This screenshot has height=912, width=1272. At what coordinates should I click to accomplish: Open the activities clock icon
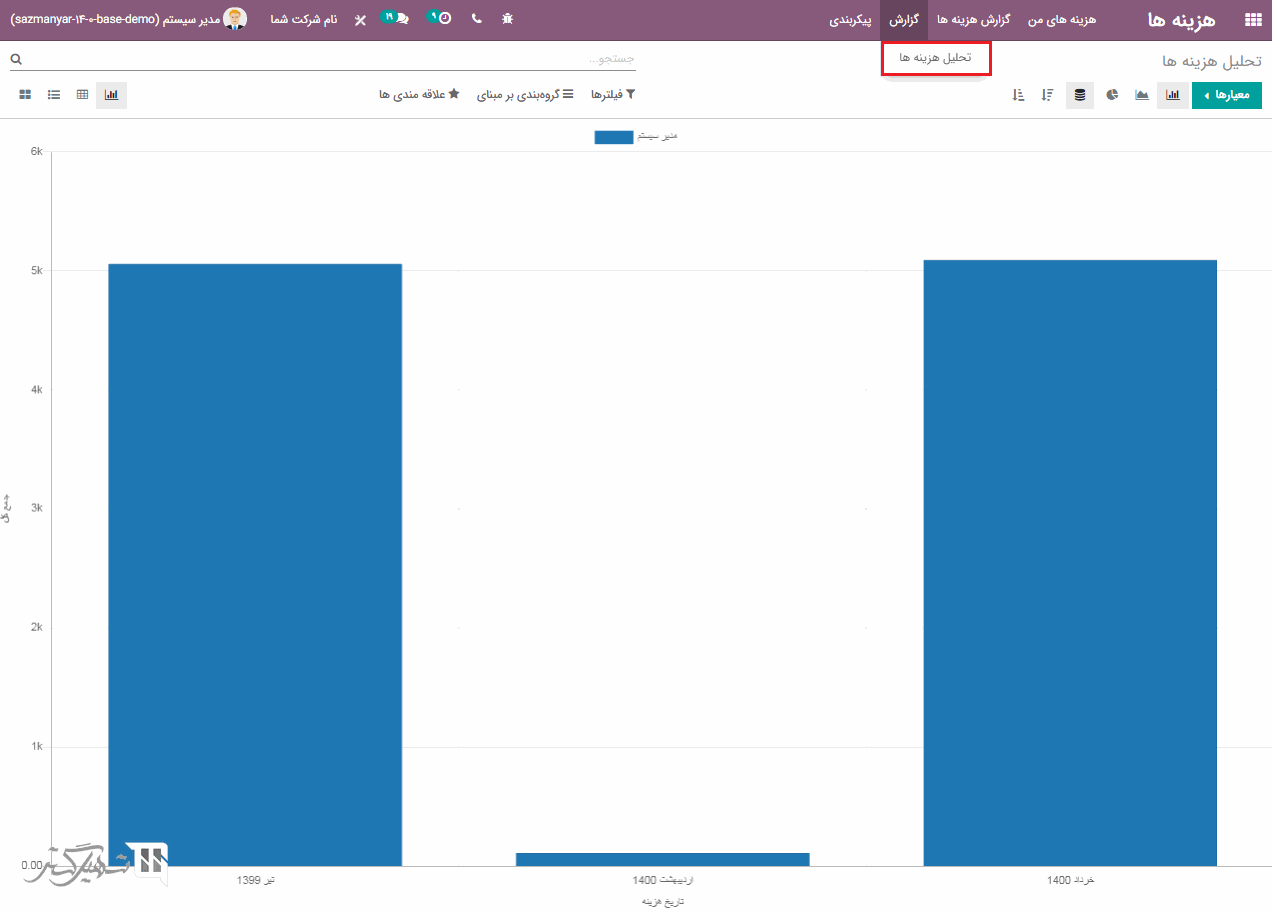440,19
